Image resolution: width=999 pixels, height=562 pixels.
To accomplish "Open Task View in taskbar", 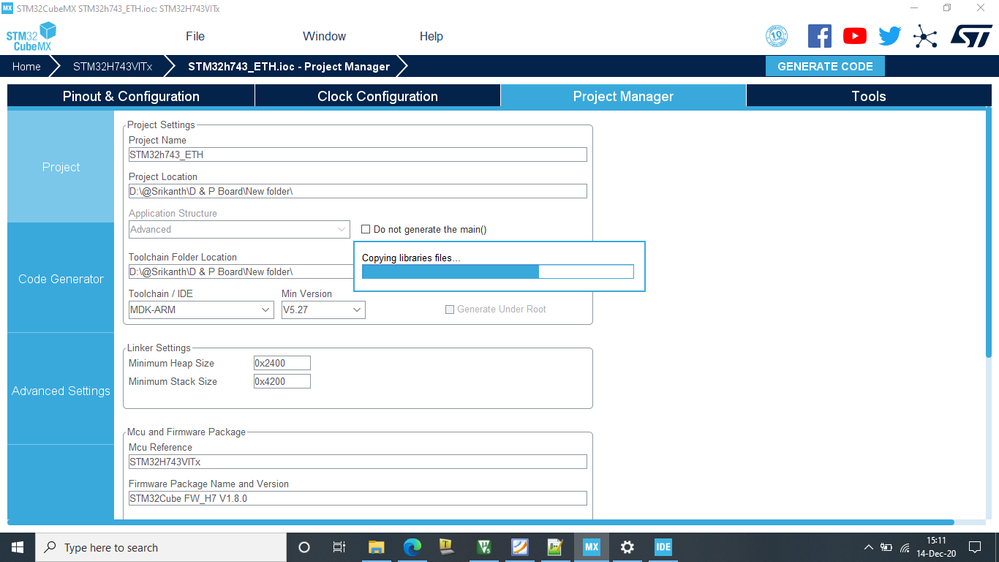I will point(339,547).
